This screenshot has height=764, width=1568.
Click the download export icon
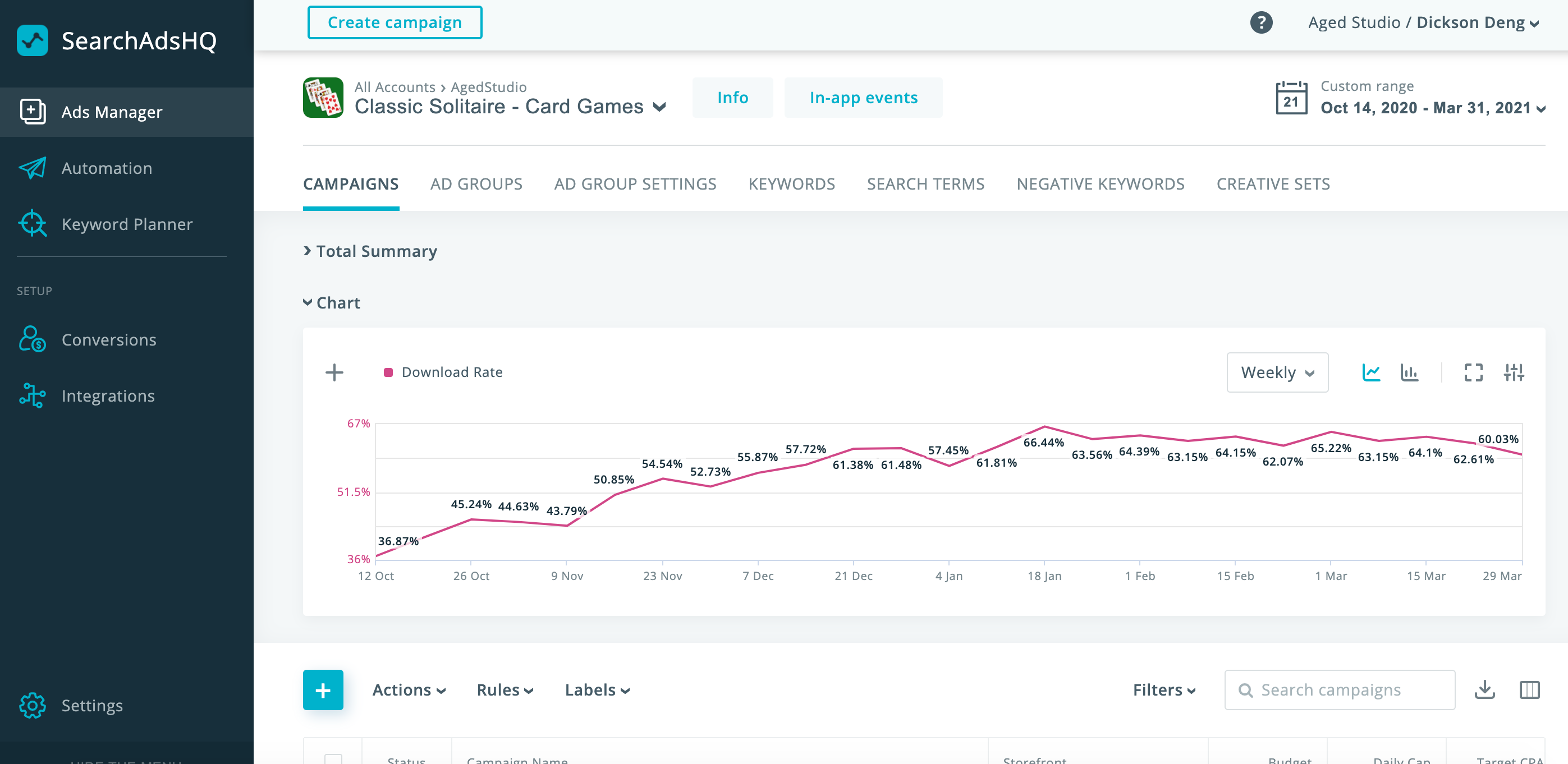pos(1484,690)
